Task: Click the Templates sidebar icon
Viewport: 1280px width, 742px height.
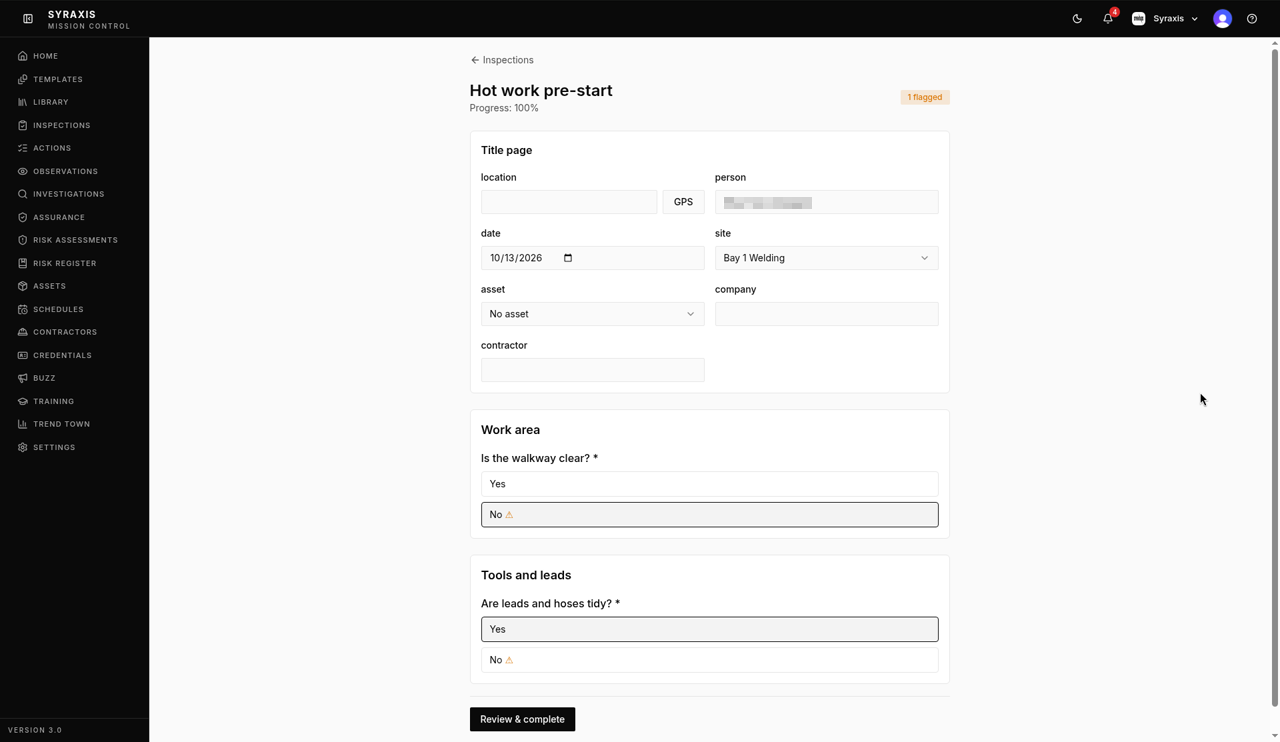Action: 23,79
